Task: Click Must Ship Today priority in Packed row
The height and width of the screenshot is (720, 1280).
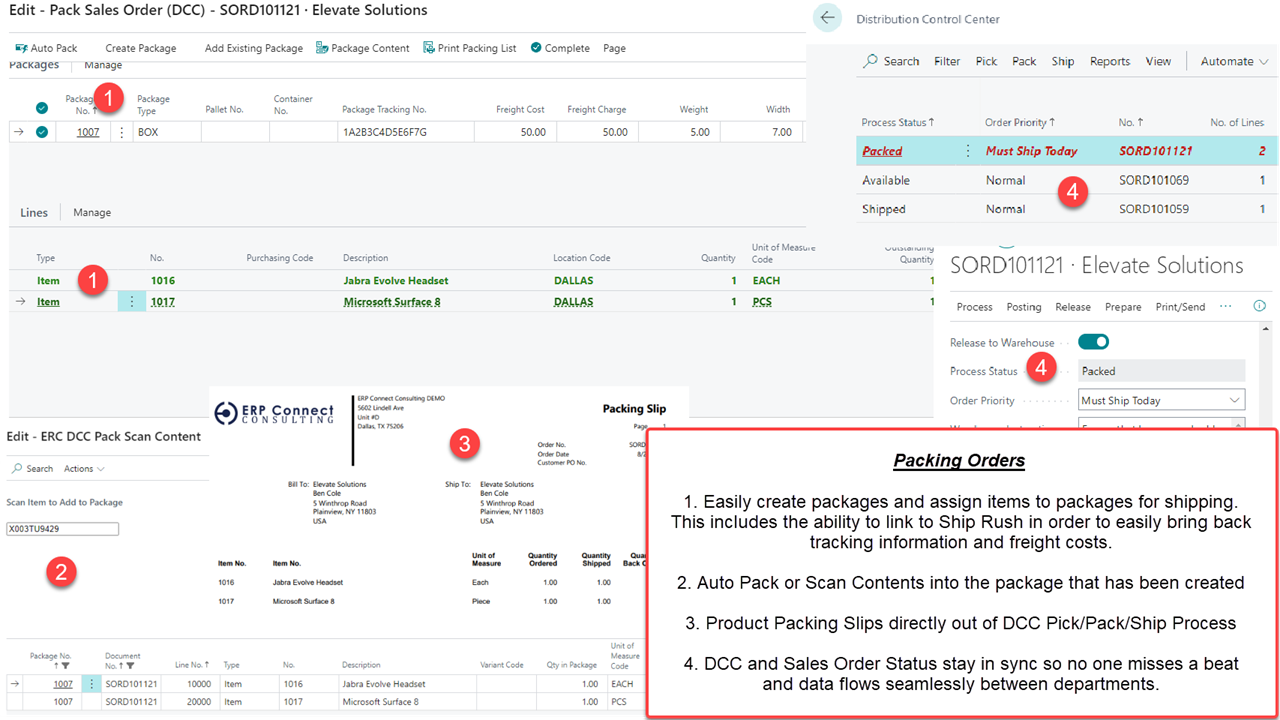Action: pos(1032,151)
